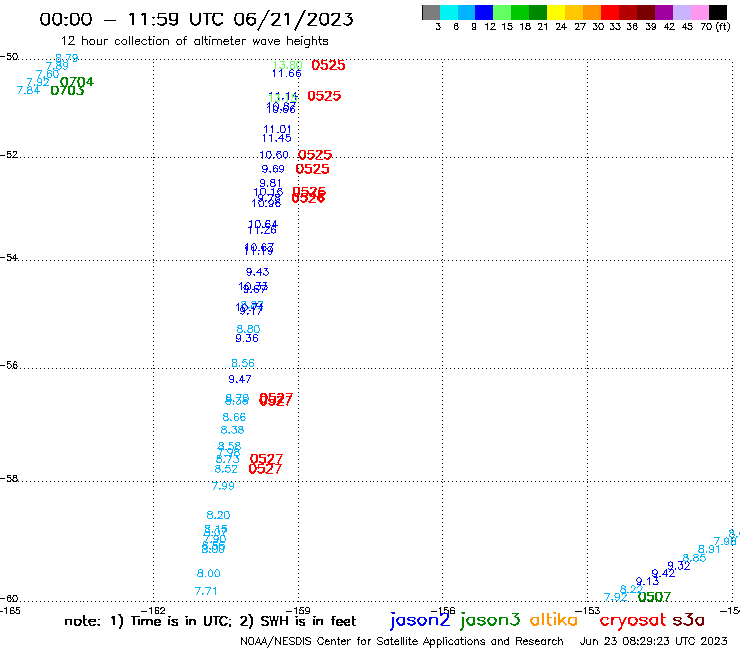Click the timestamp 'Jun 23 08:29:23 UTC 2023'

click(x=653, y=641)
